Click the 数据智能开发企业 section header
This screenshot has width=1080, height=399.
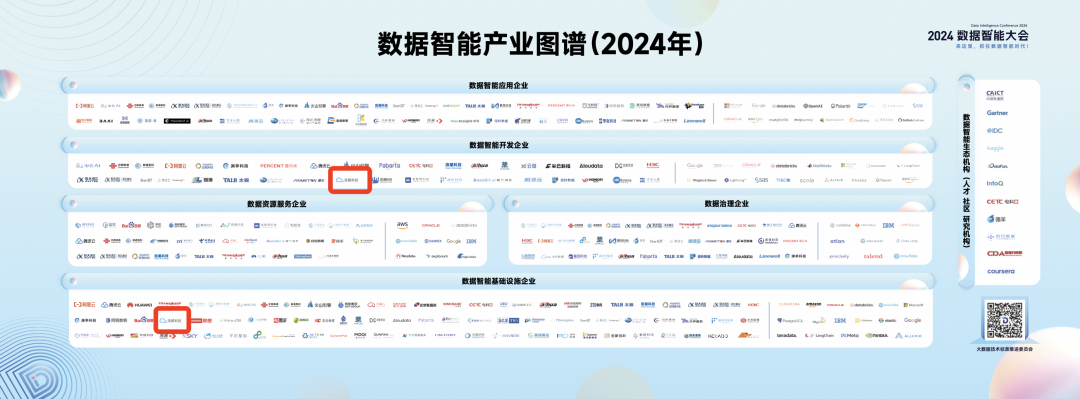tap(499, 145)
